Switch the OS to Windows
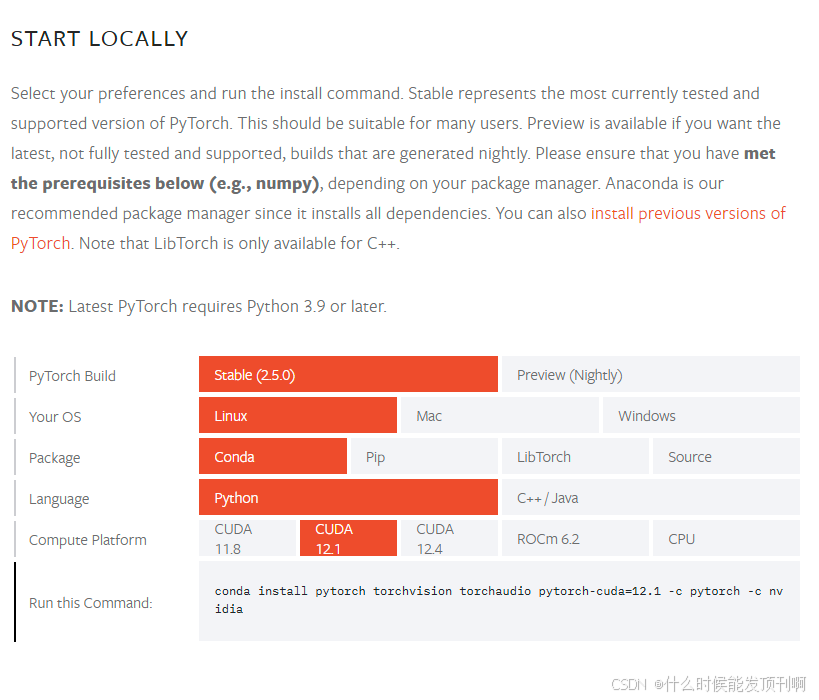819x700 pixels. (x=701, y=415)
